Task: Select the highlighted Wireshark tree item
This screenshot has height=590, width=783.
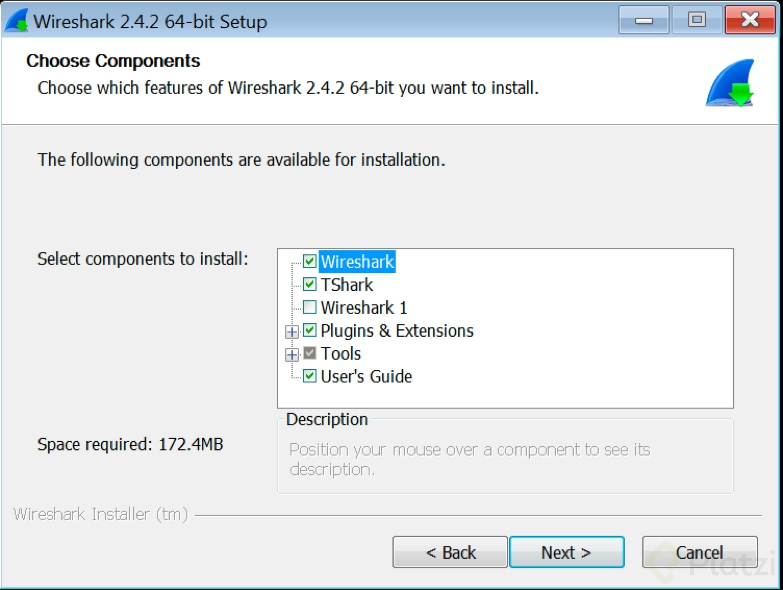Action: coord(357,262)
